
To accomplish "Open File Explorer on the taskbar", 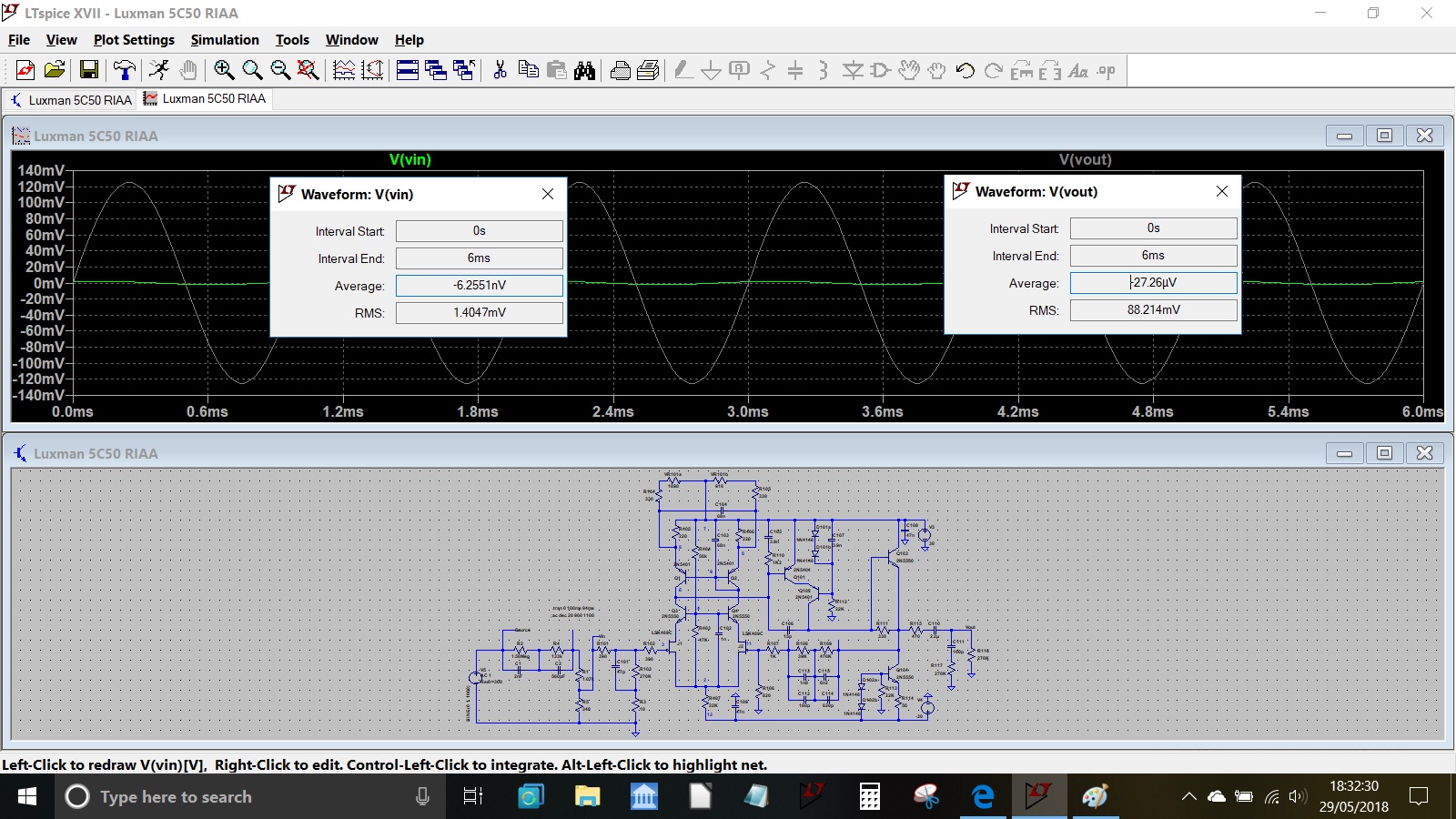I will point(588,796).
